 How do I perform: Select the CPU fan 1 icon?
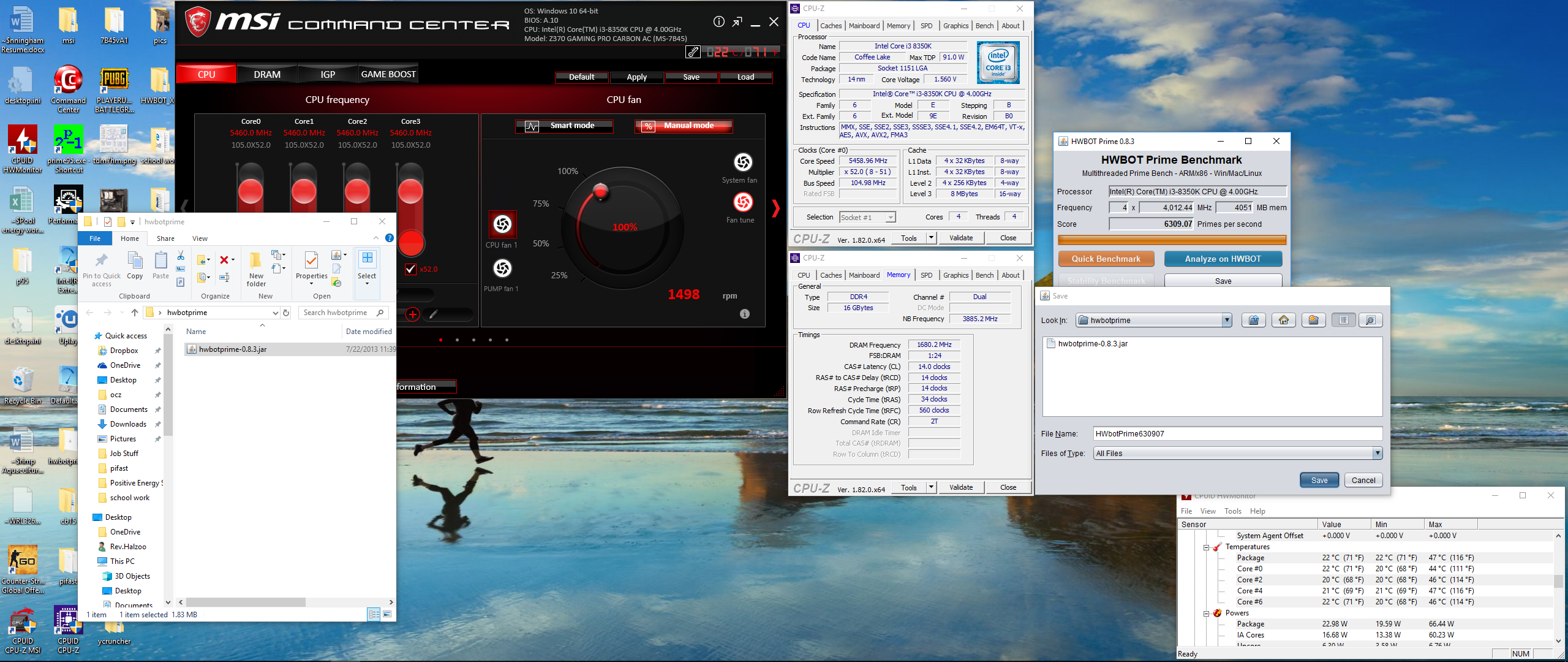pyautogui.click(x=502, y=224)
